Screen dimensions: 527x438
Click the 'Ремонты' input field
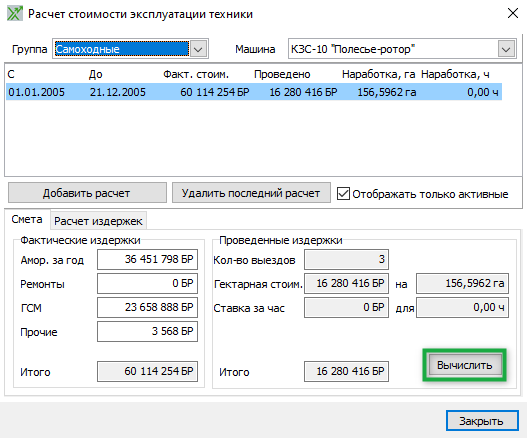(148, 283)
